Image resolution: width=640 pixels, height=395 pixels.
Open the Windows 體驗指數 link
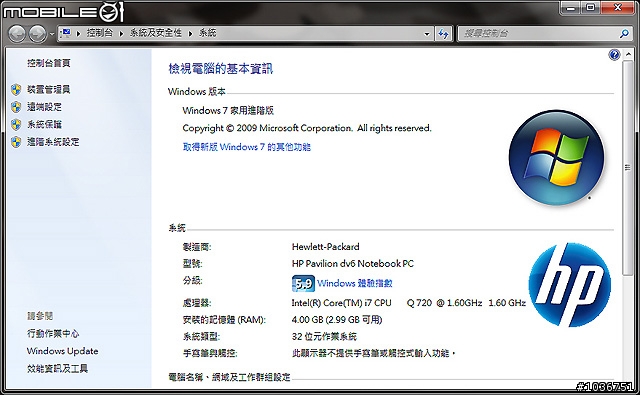(355, 283)
